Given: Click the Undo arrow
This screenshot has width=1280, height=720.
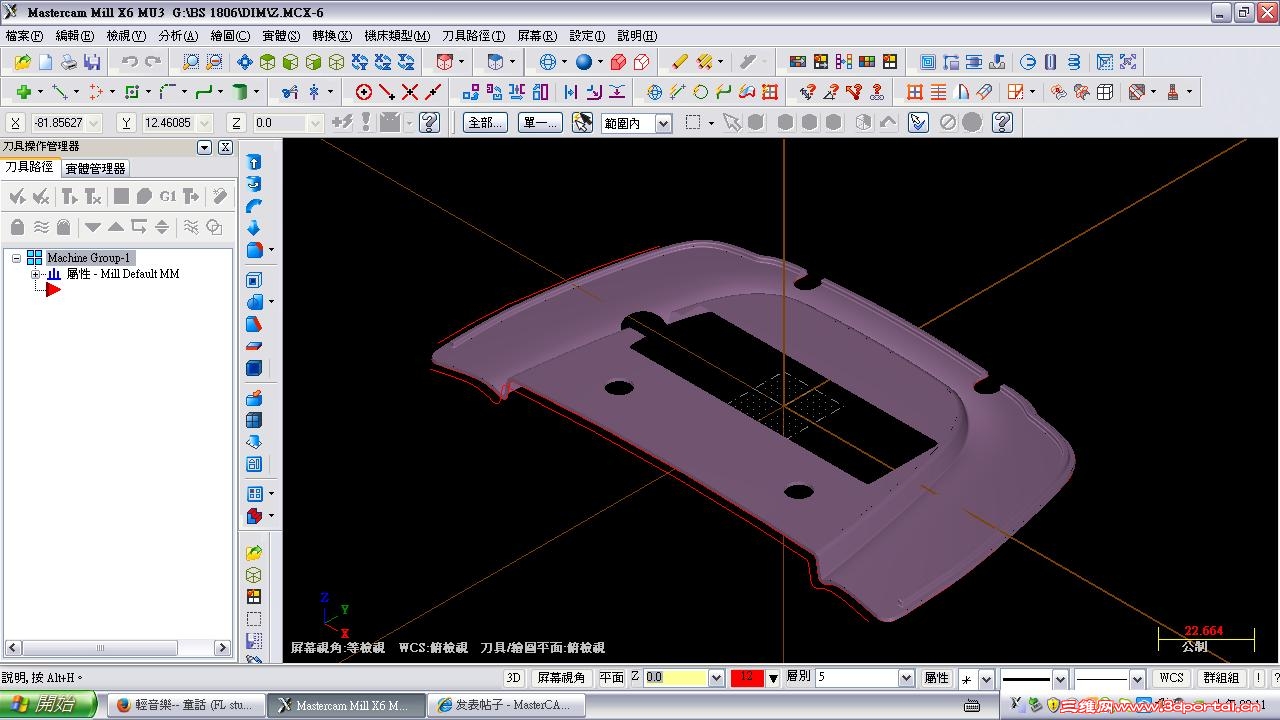Looking at the screenshot, I should pos(129,62).
